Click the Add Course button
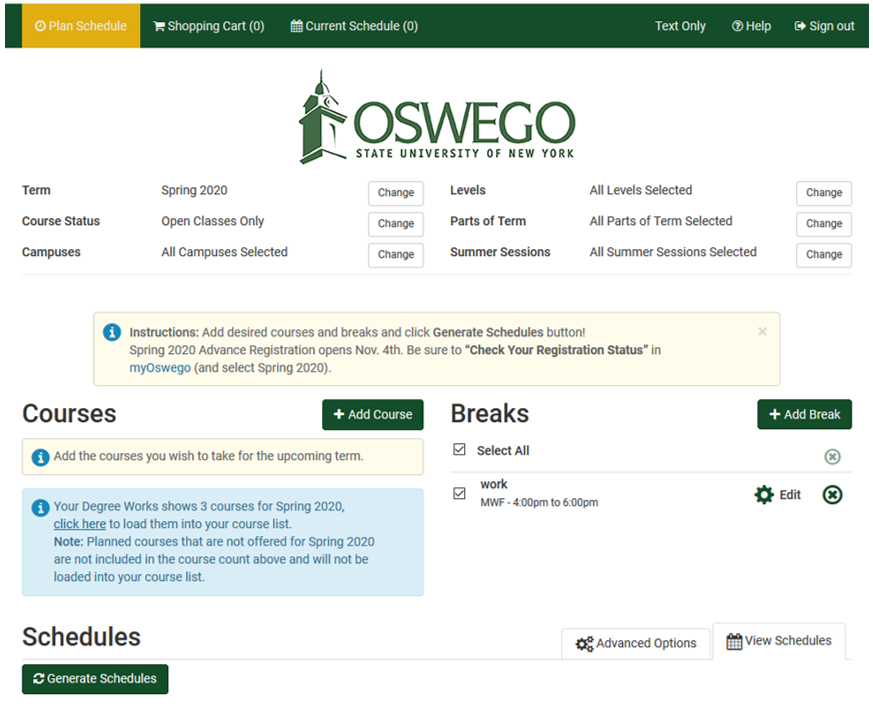 pyautogui.click(x=372, y=415)
